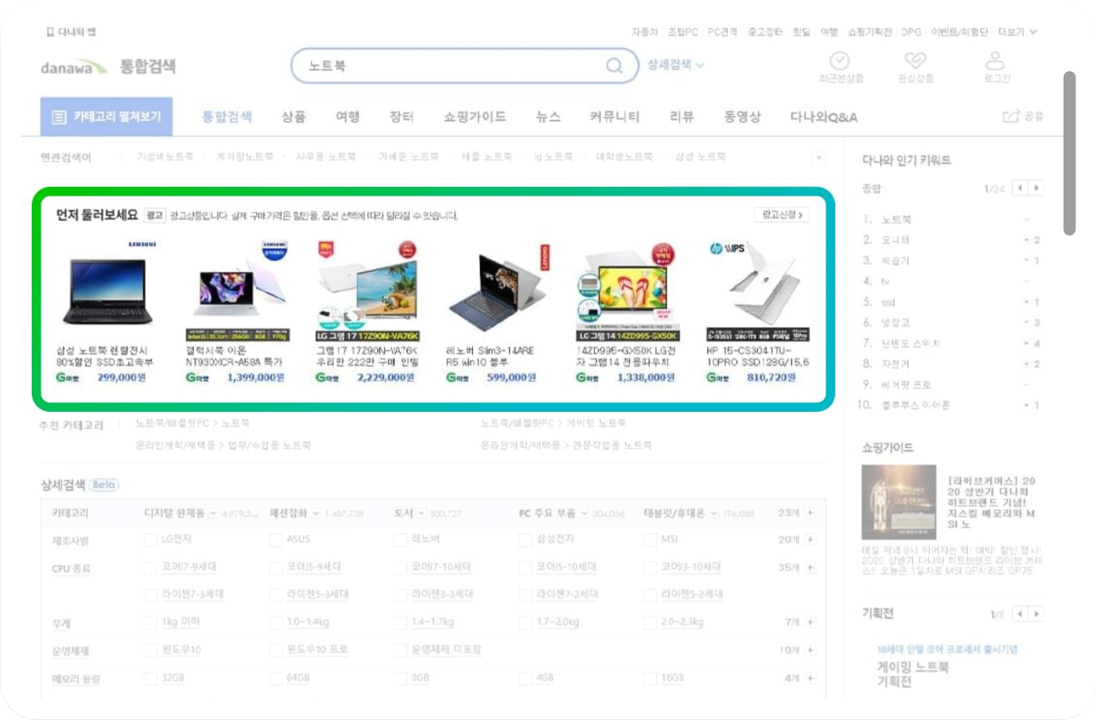Select the MSI checkbox
Image resolution: width=1096 pixels, height=720 pixels.
click(x=650, y=540)
